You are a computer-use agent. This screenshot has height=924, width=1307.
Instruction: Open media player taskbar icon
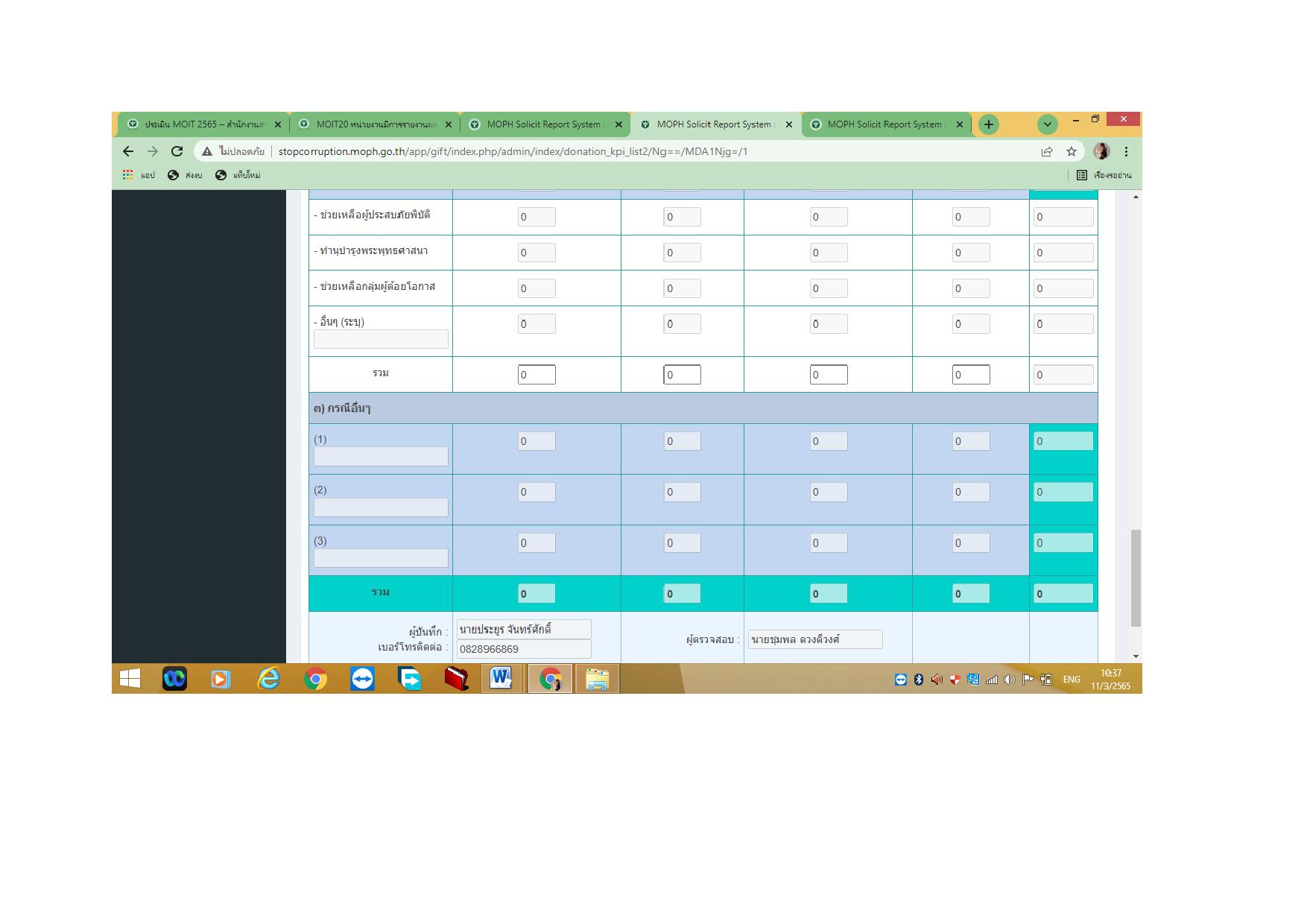[221, 678]
